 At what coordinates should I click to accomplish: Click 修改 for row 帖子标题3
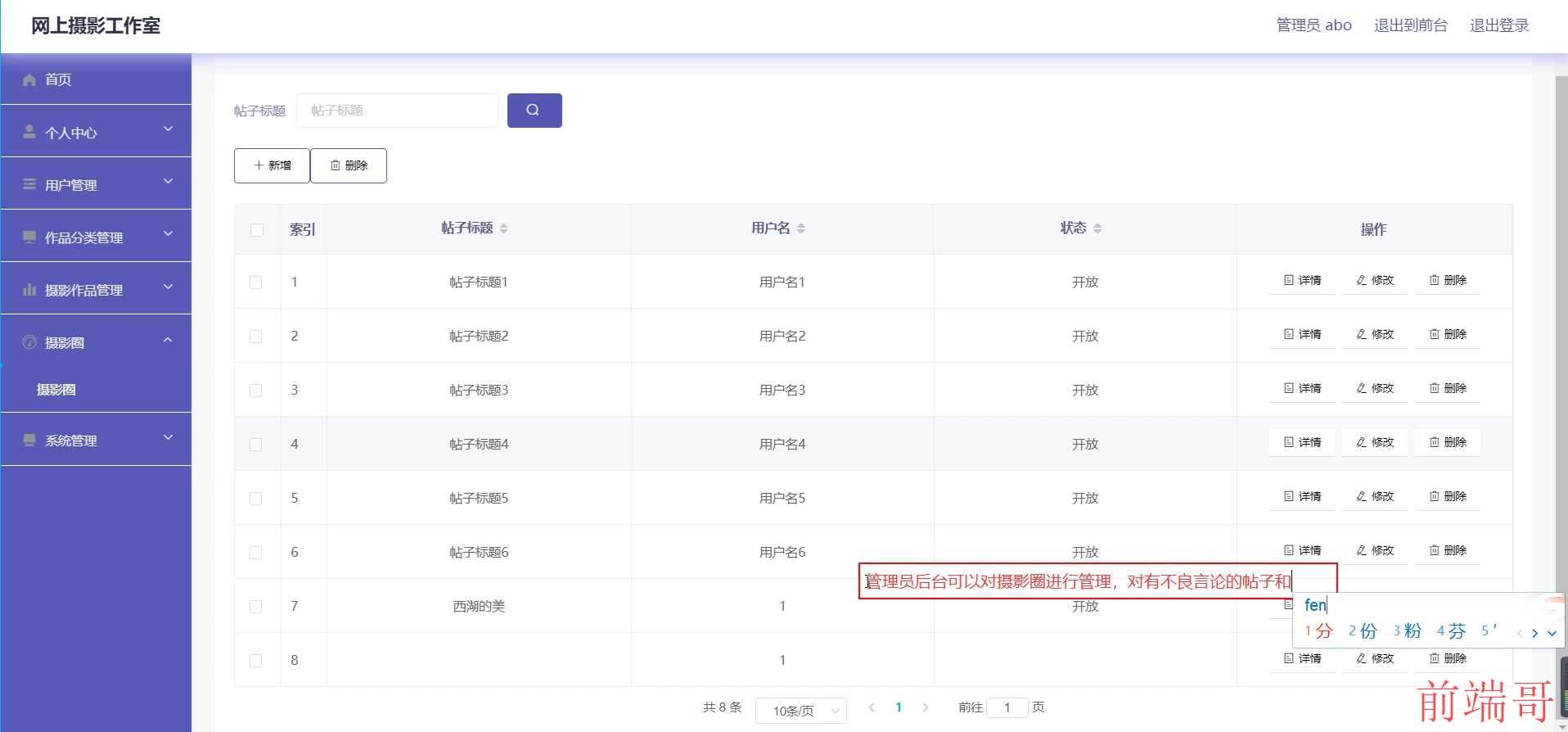pos(1375,388)
